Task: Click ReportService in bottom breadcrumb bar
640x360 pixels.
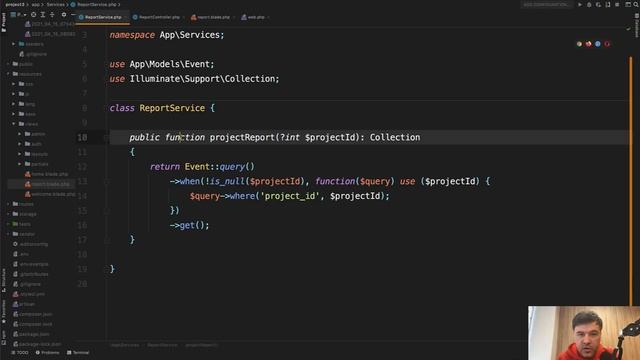Action: (x=162, y=345)
